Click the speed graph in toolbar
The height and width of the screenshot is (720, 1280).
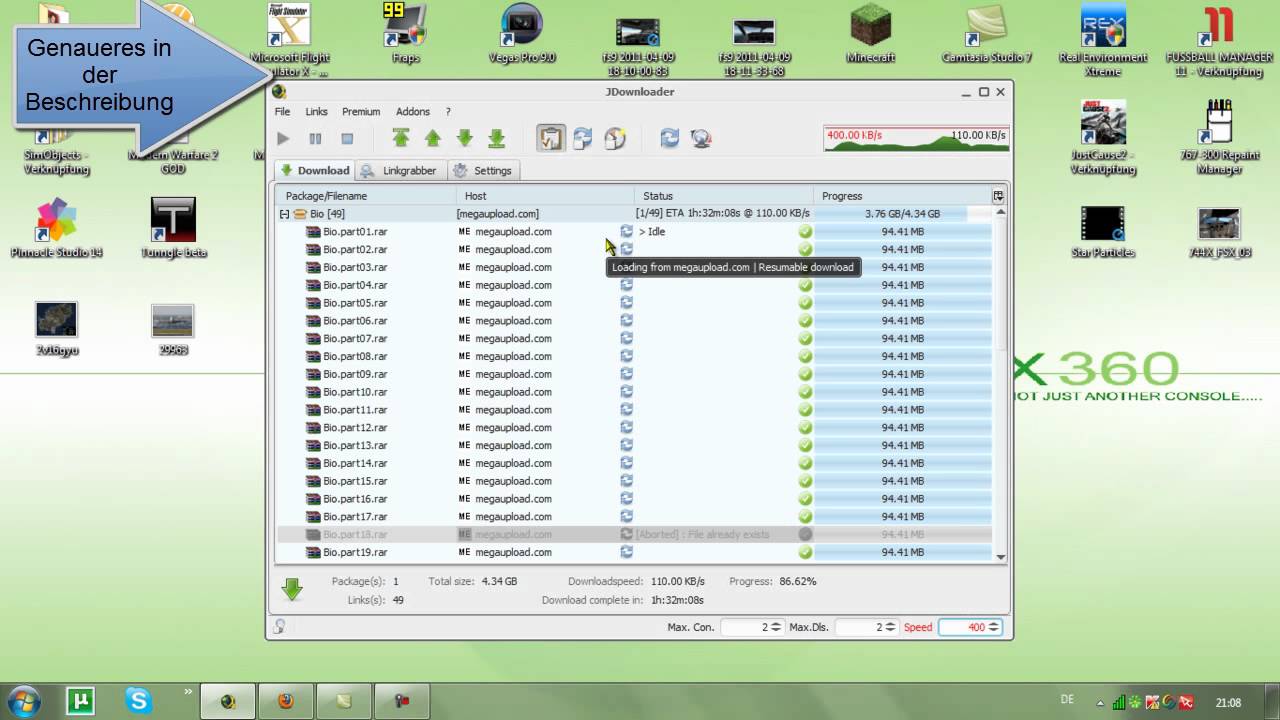pos(916,138)
